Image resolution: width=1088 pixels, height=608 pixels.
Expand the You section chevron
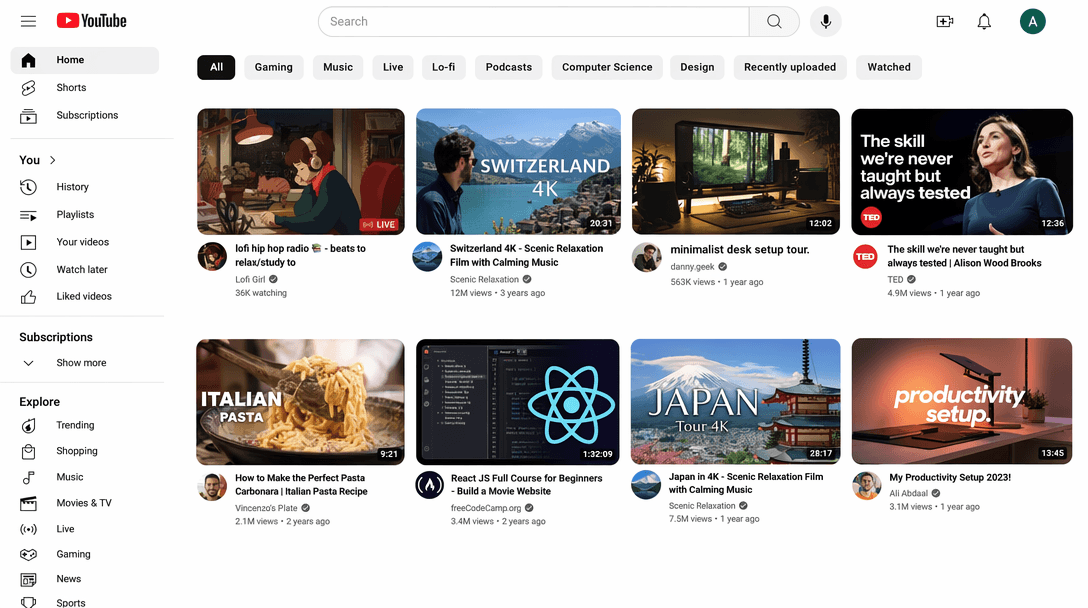[x=53, y=160]
